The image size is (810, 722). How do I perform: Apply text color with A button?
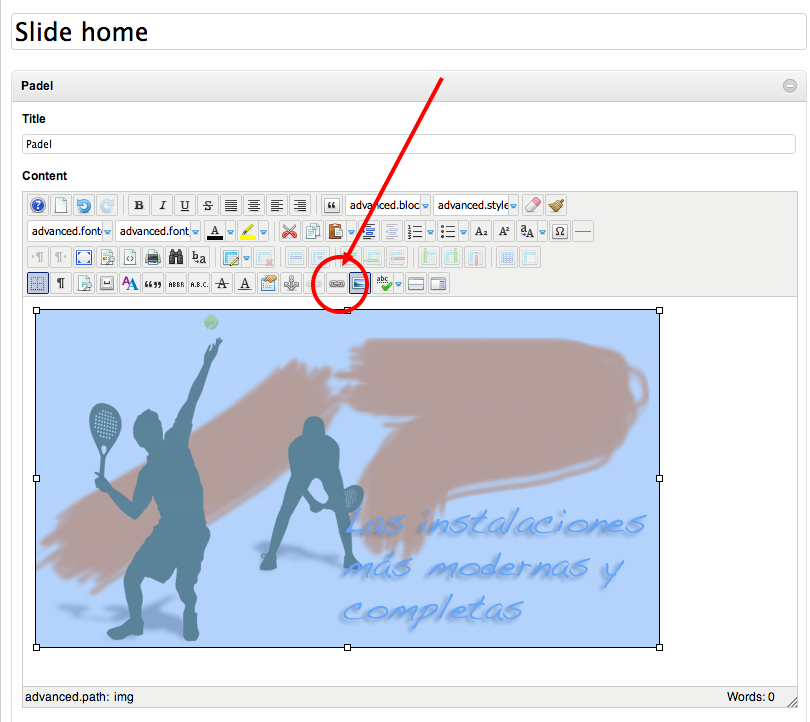coord(215,231)
